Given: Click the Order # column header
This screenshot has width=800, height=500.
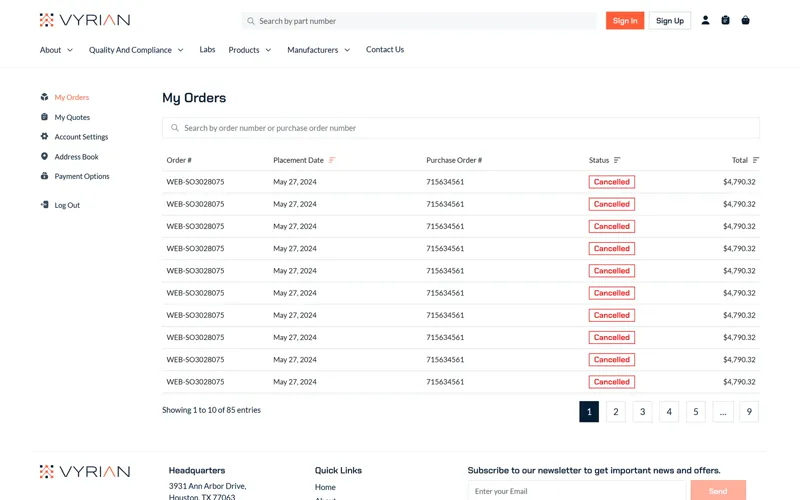Looking at the screenshot, I should pyautogui.click(x=179, y=160).
